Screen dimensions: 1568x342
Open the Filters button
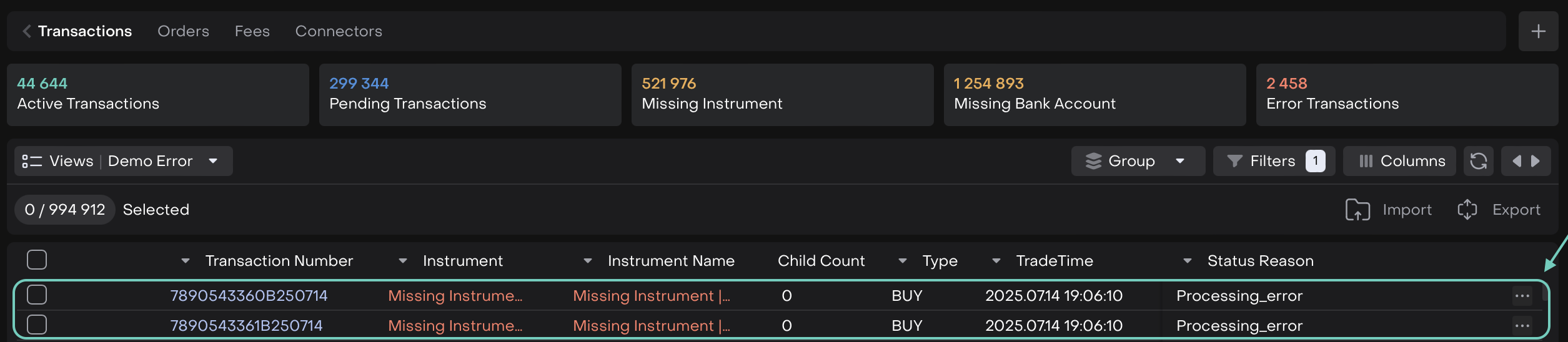click(x=1273, y=161)
